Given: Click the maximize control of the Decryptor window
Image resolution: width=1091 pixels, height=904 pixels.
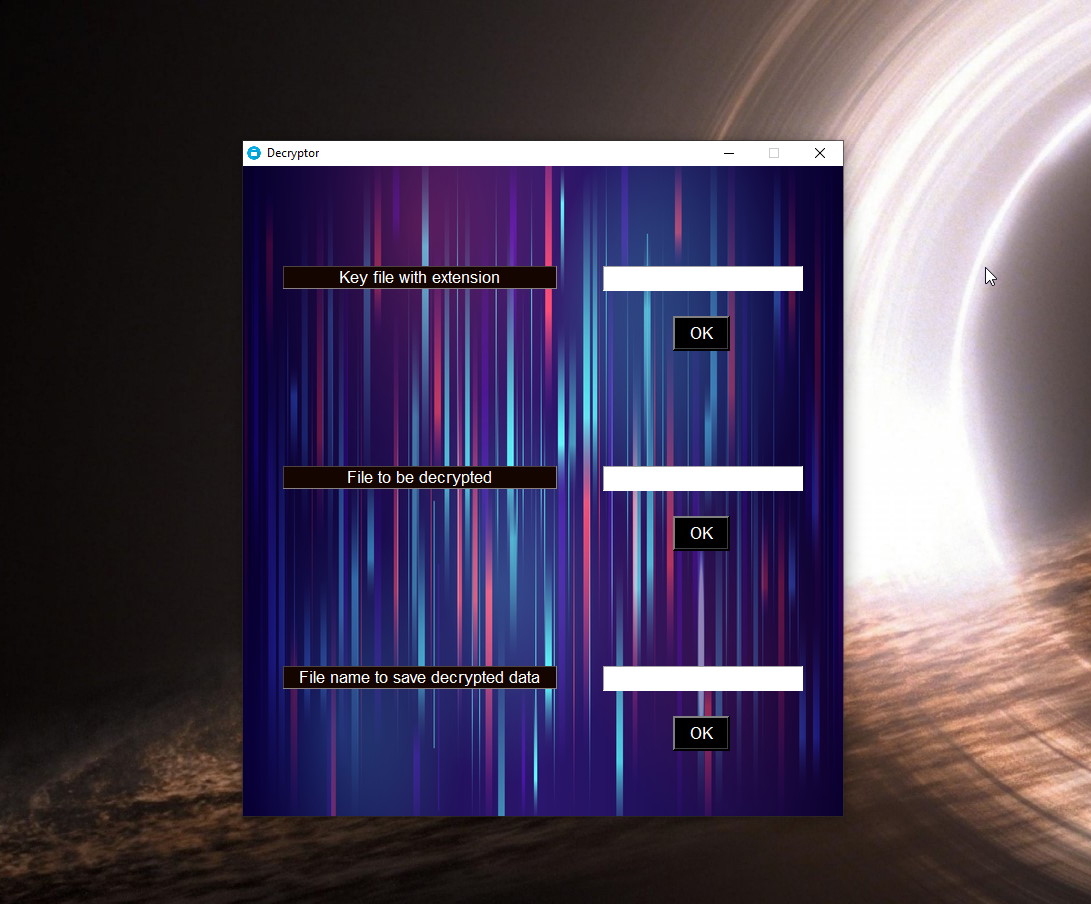Looking at the screenshot, I should coord(774,153).
